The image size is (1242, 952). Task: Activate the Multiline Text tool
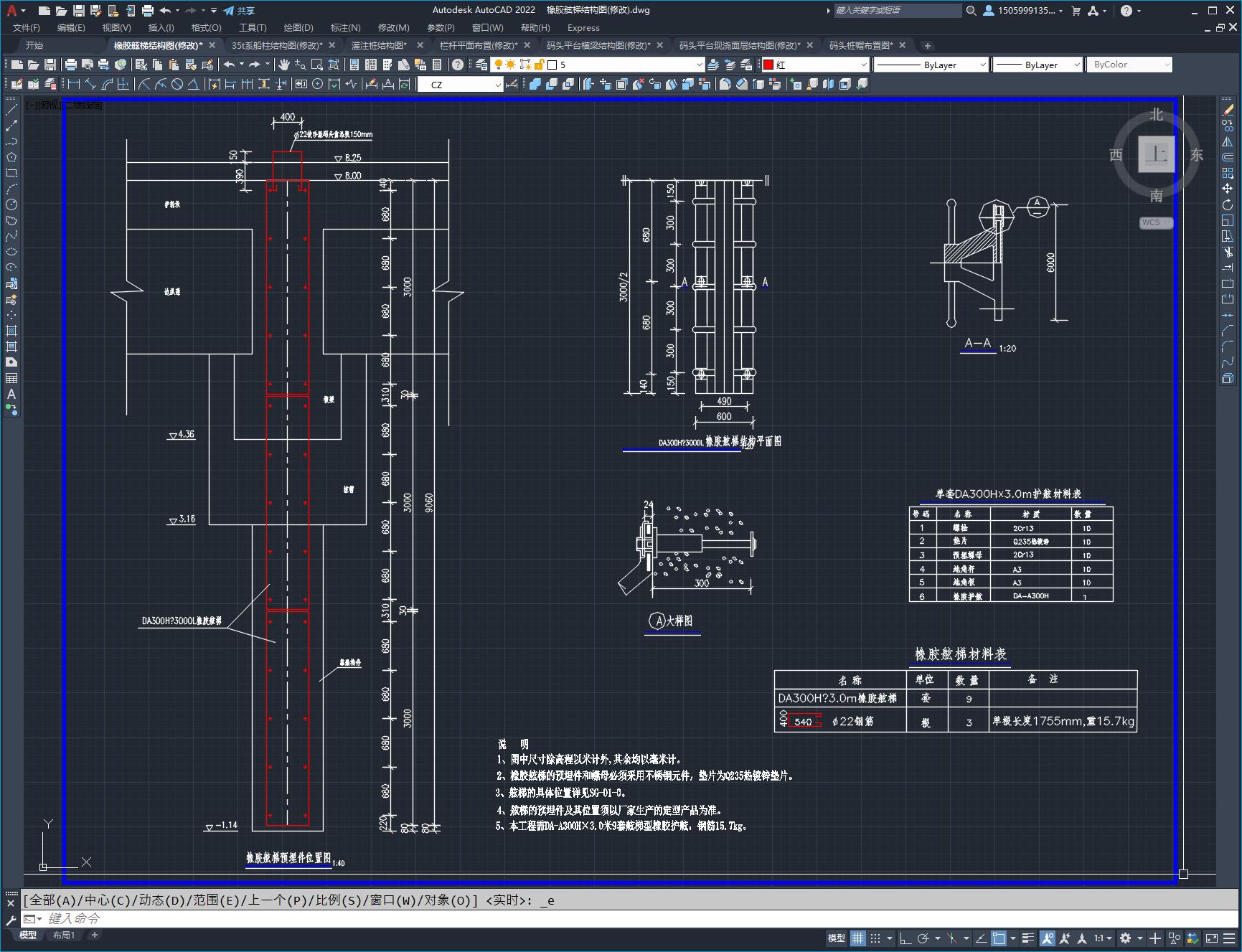point(11,394)
